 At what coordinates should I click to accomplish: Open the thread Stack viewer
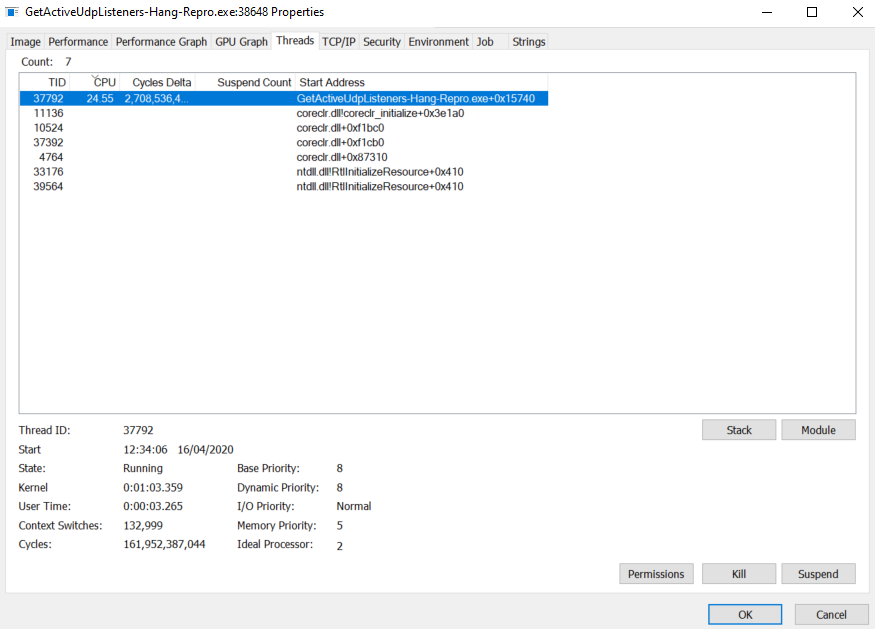click(738, 429)
